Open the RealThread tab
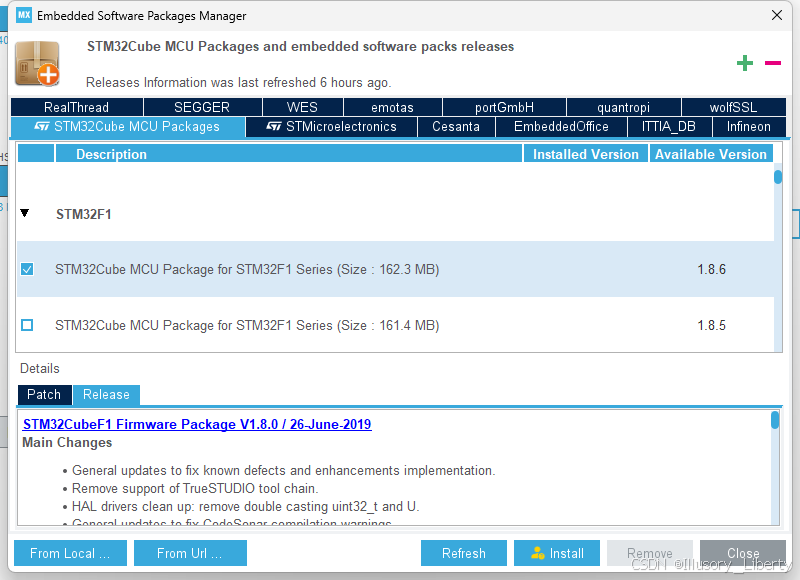Image resolution: width=800 pixels, height=580 pixels. pyautogui.click(x=77, y=107)
